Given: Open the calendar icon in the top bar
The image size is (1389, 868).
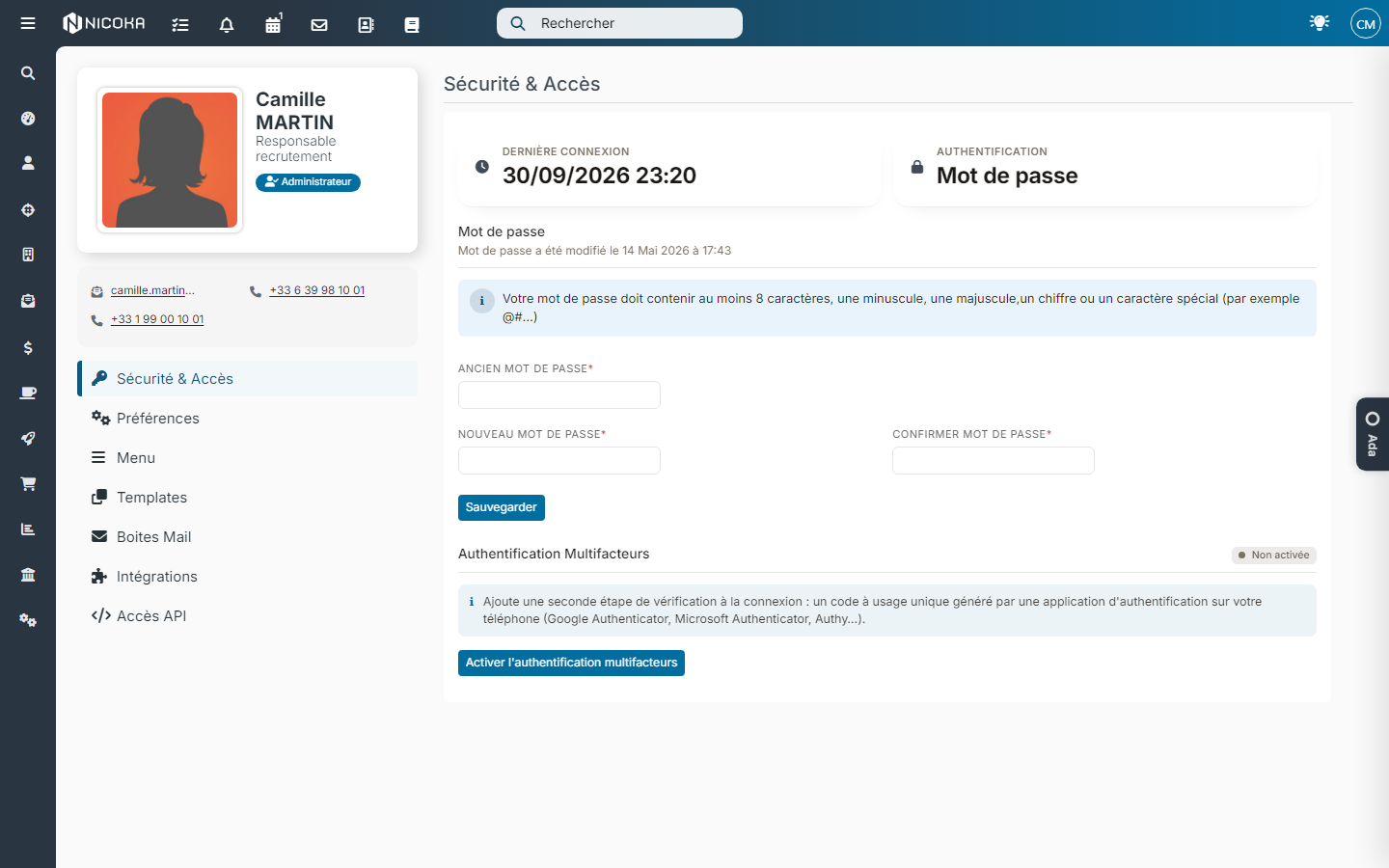Looking at the screenshot, I should pos(273,24).
